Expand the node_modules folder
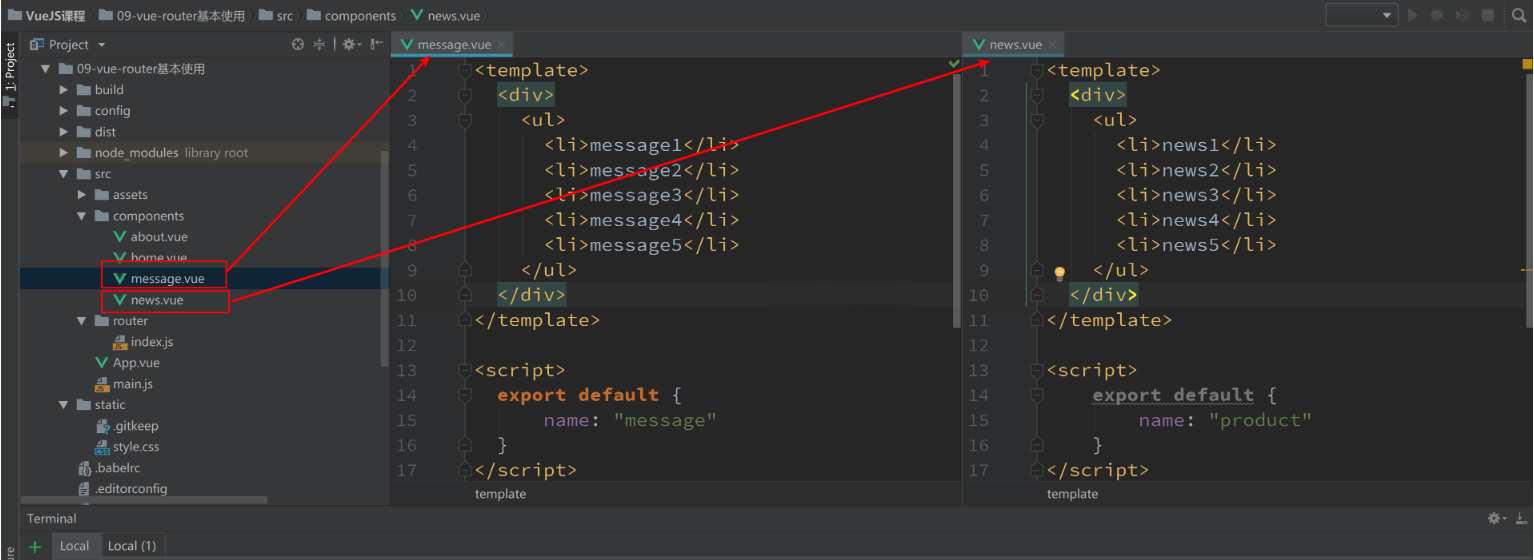 64,153
